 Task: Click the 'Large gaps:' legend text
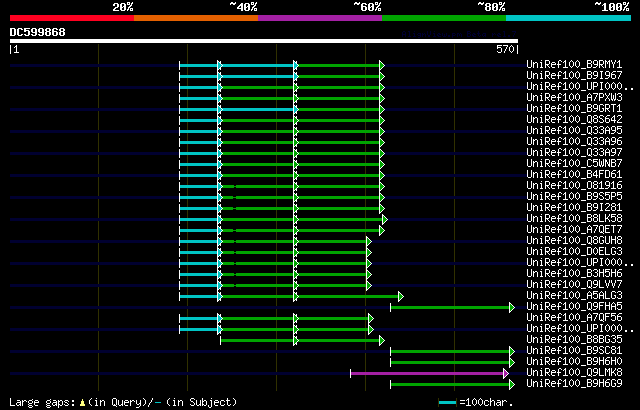click(x=42, y=402)
